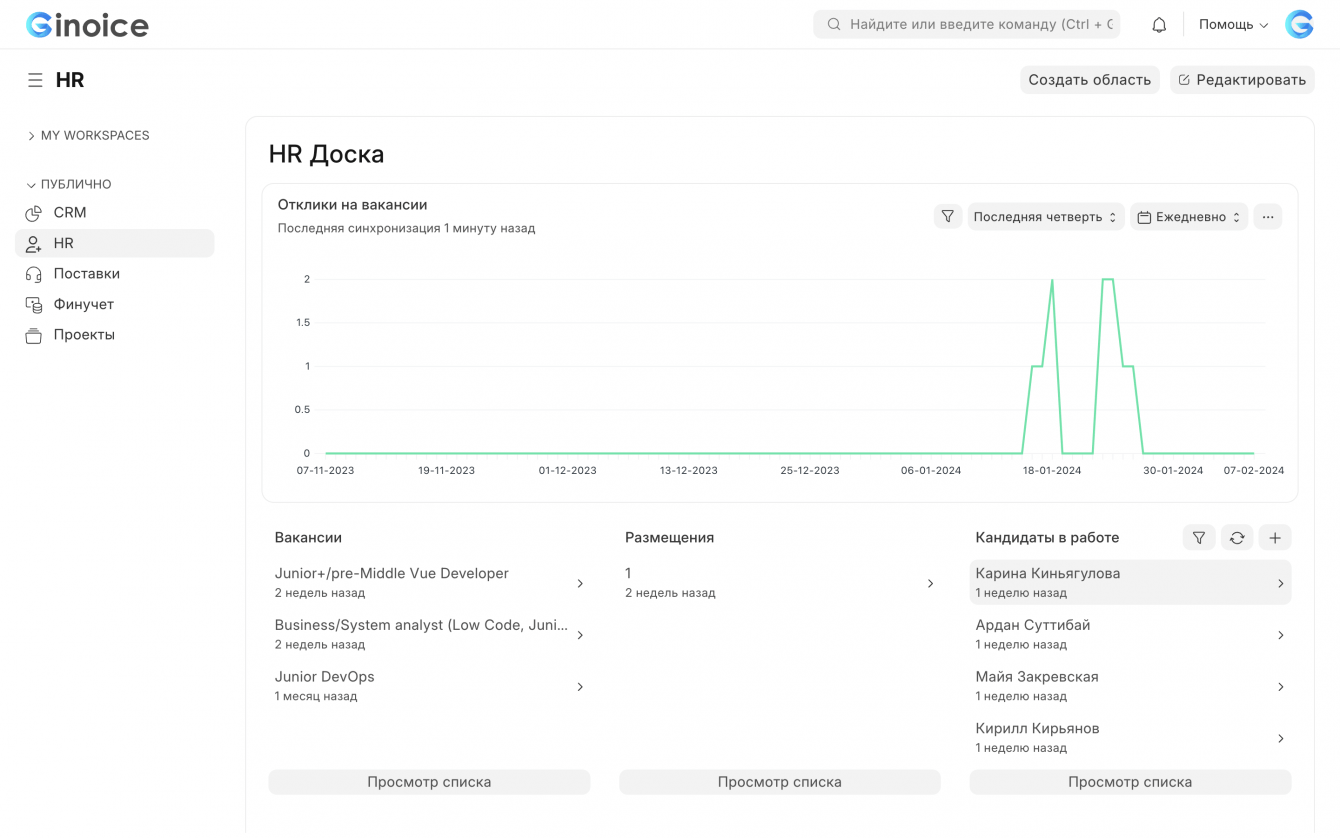Refresh the candidates in progress list
The image size is (1340, 838).
(x=1237, y=538)
